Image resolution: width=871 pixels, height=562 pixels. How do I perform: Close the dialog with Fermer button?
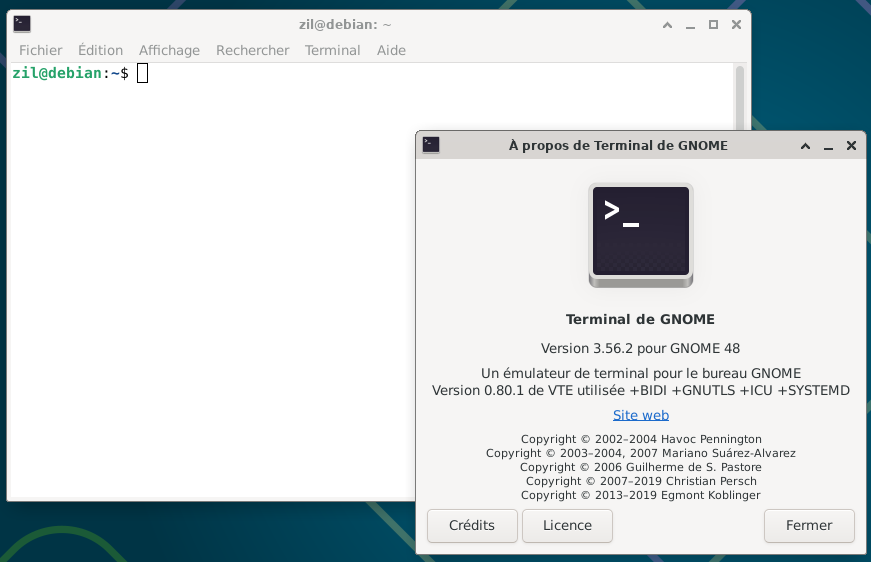(809, 525)
